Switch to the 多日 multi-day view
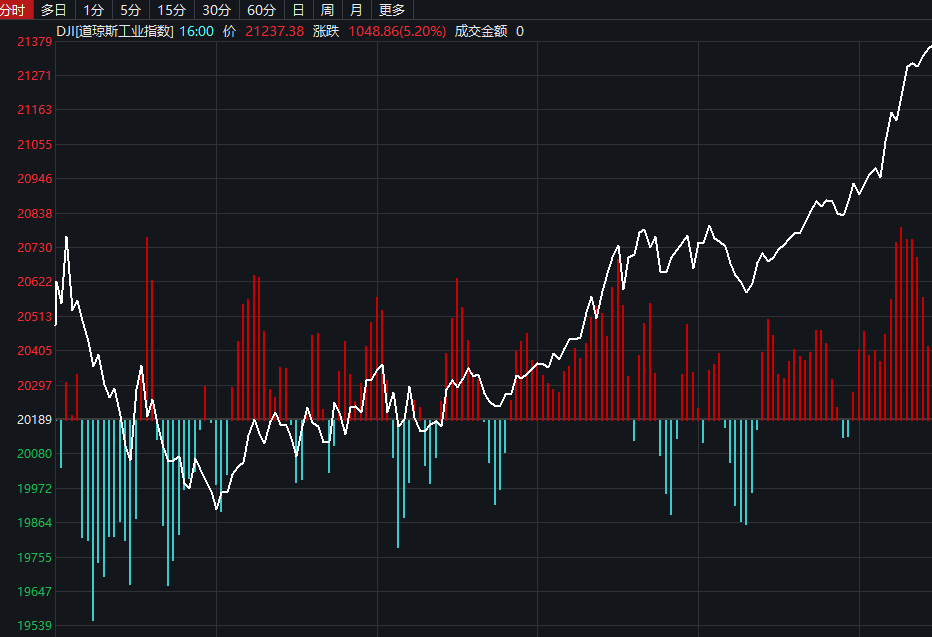Viewport: 932px width, 637px height. 54,10
